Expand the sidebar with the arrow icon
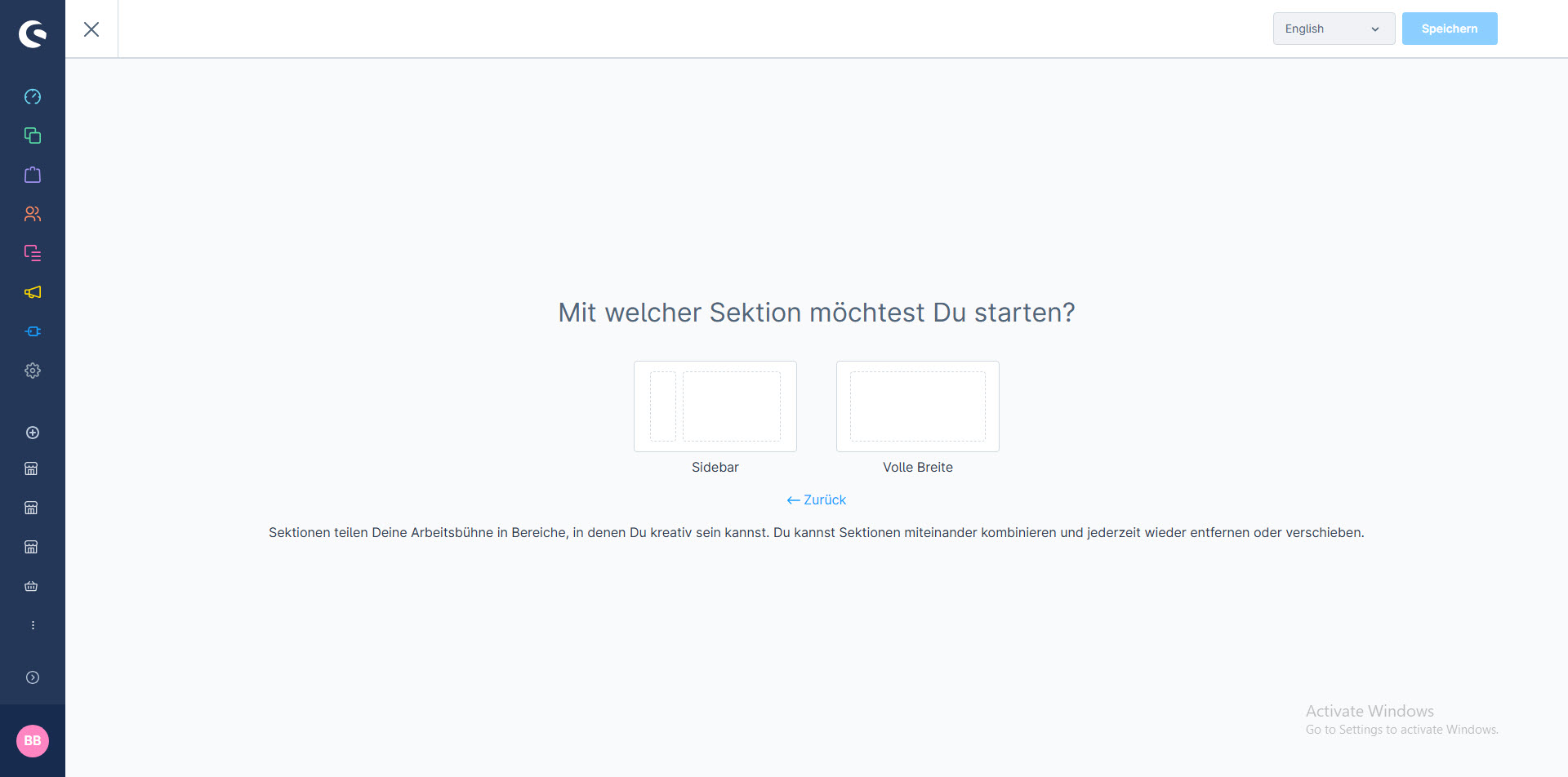 (33, 677)
